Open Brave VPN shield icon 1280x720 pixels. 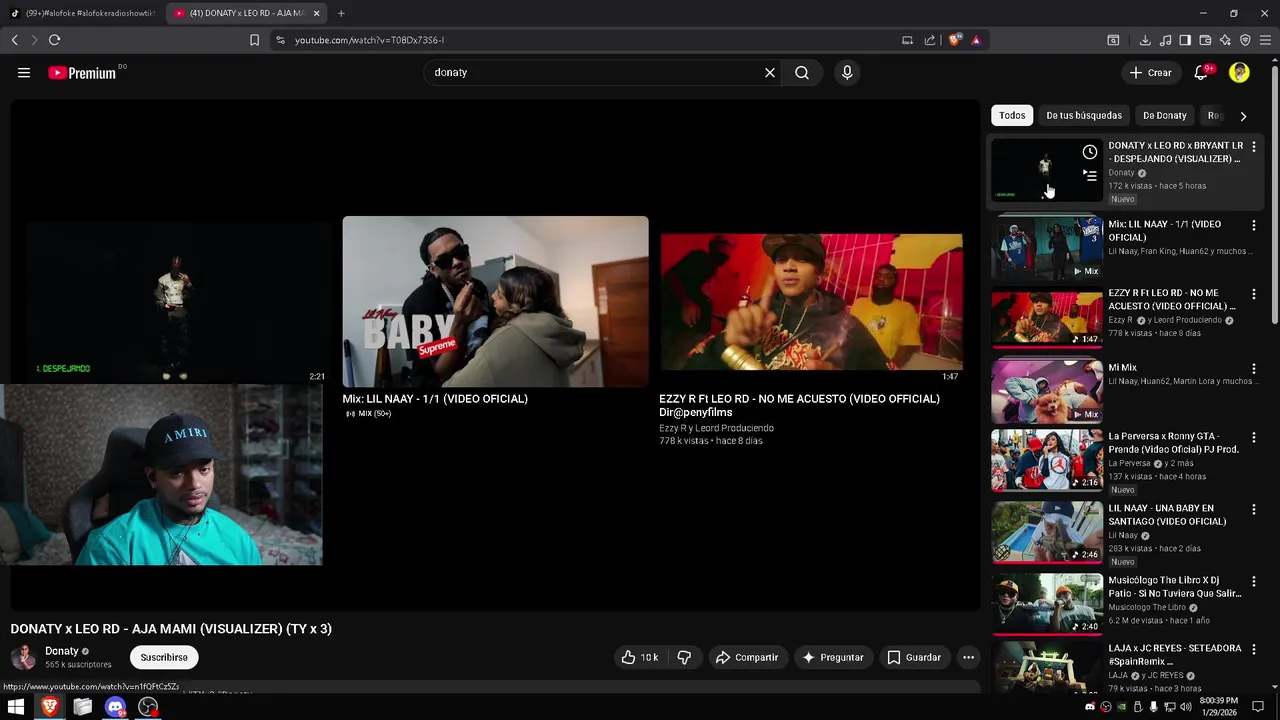click(x=1245, y=40)
